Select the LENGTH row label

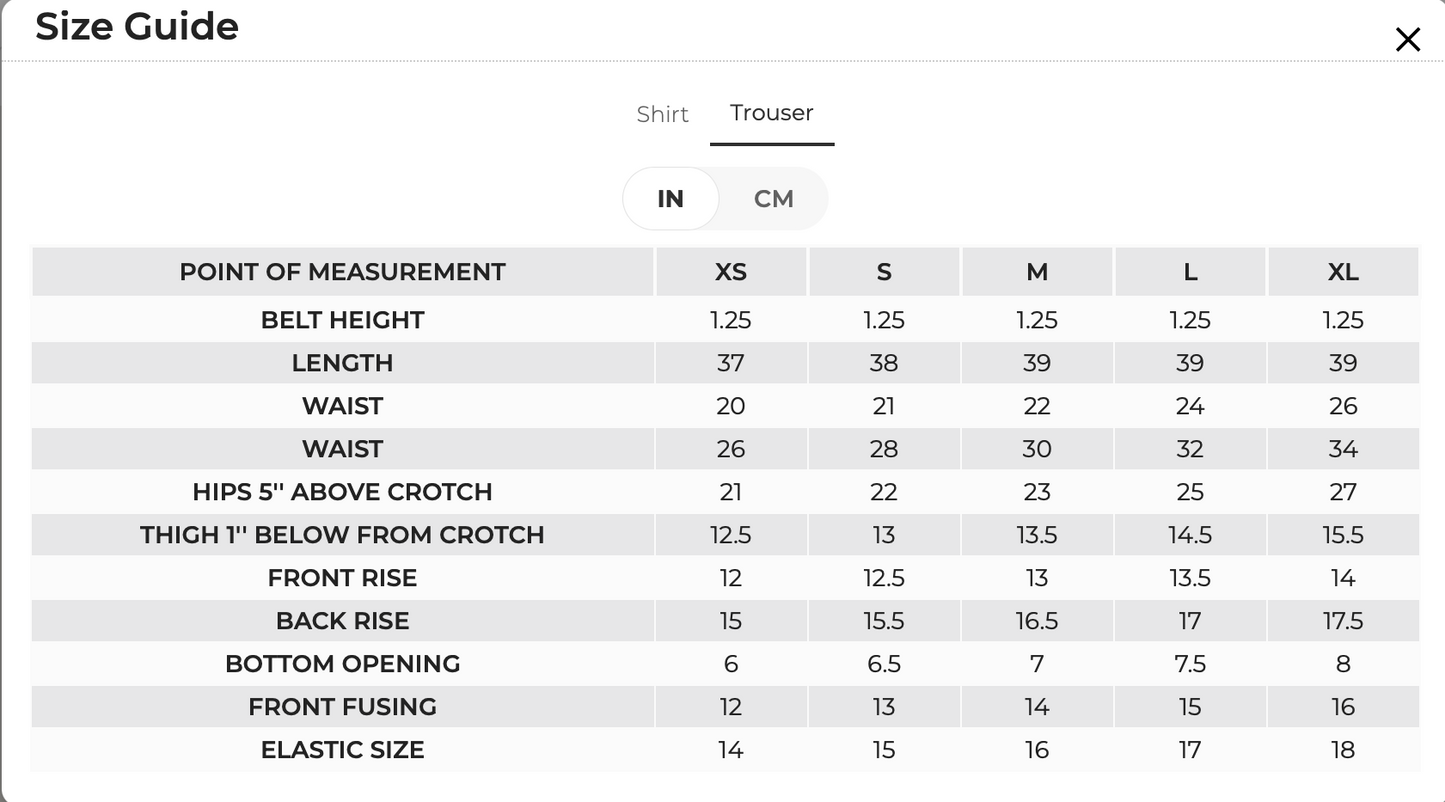343,363
